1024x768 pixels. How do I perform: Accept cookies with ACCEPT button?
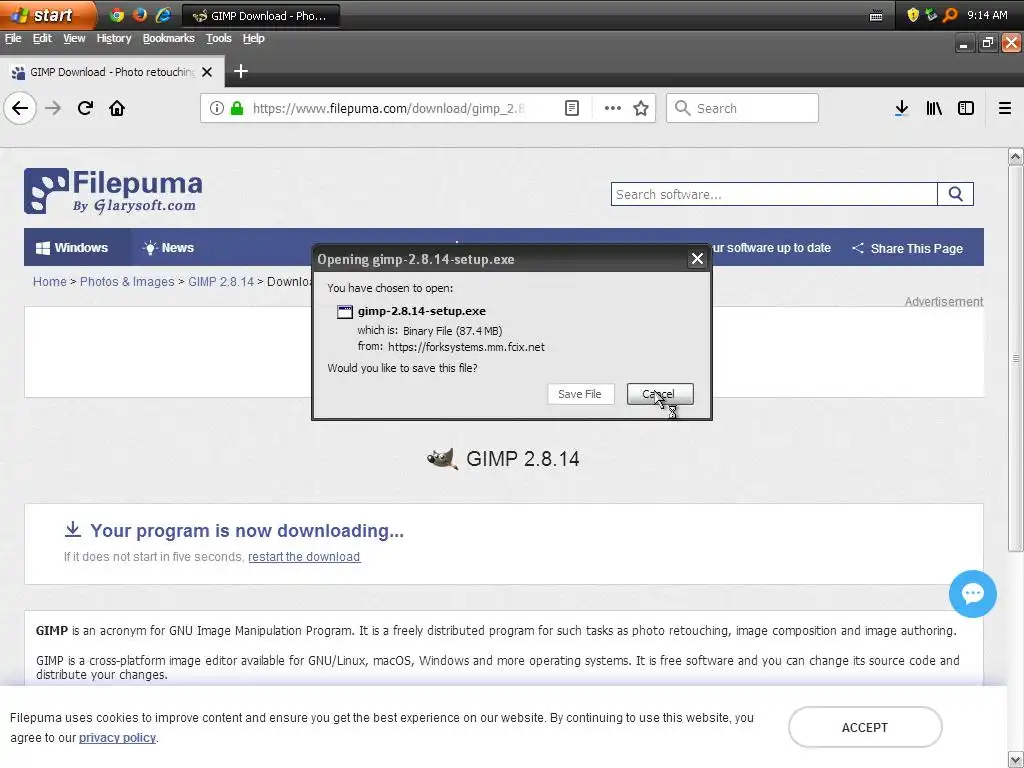pos(865,728)
